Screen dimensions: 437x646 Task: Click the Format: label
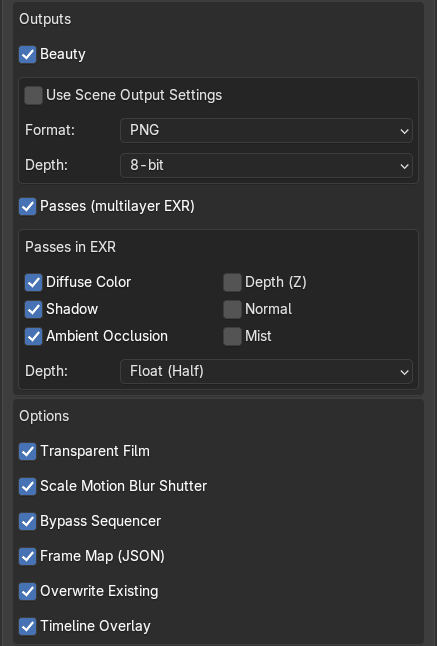[50, 130]
